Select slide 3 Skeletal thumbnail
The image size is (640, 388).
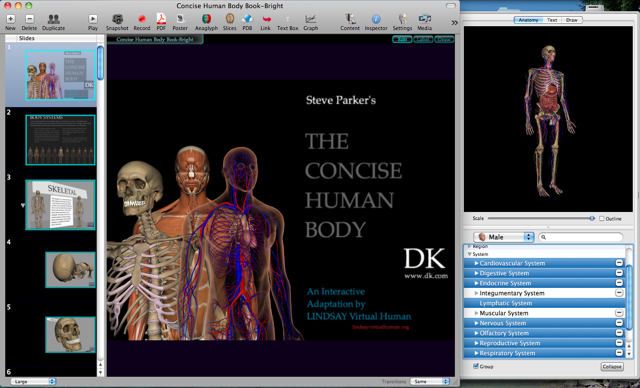pos(60,205)
